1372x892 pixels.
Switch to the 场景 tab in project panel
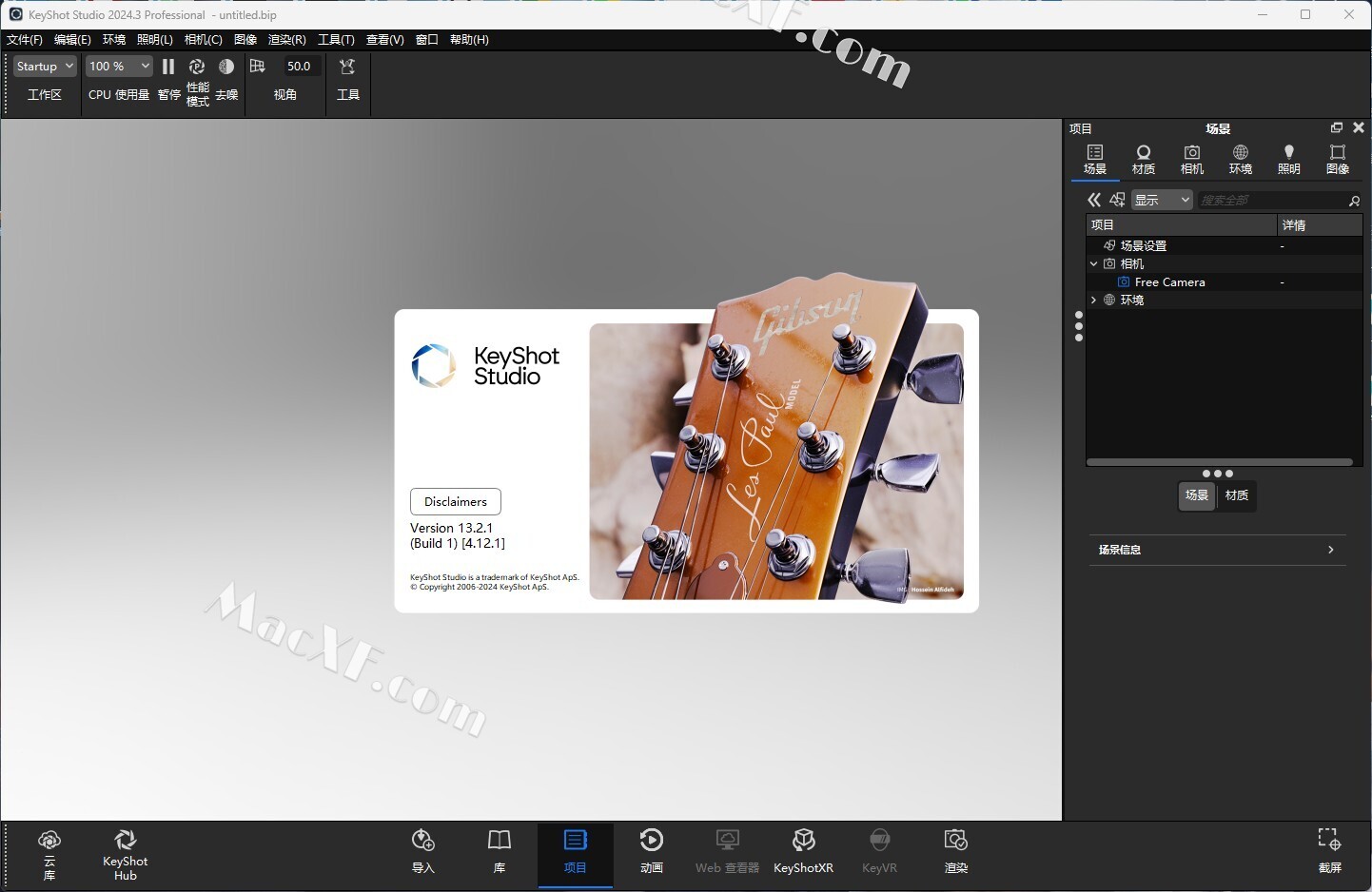[x=1095, y=160]
